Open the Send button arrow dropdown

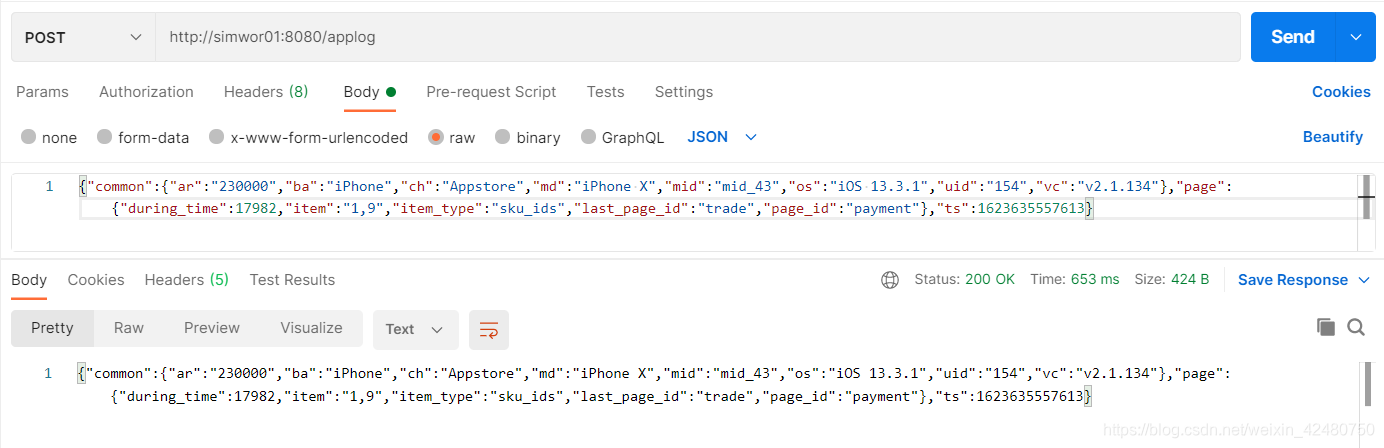pyautogui.click(x=1356, y=37)
